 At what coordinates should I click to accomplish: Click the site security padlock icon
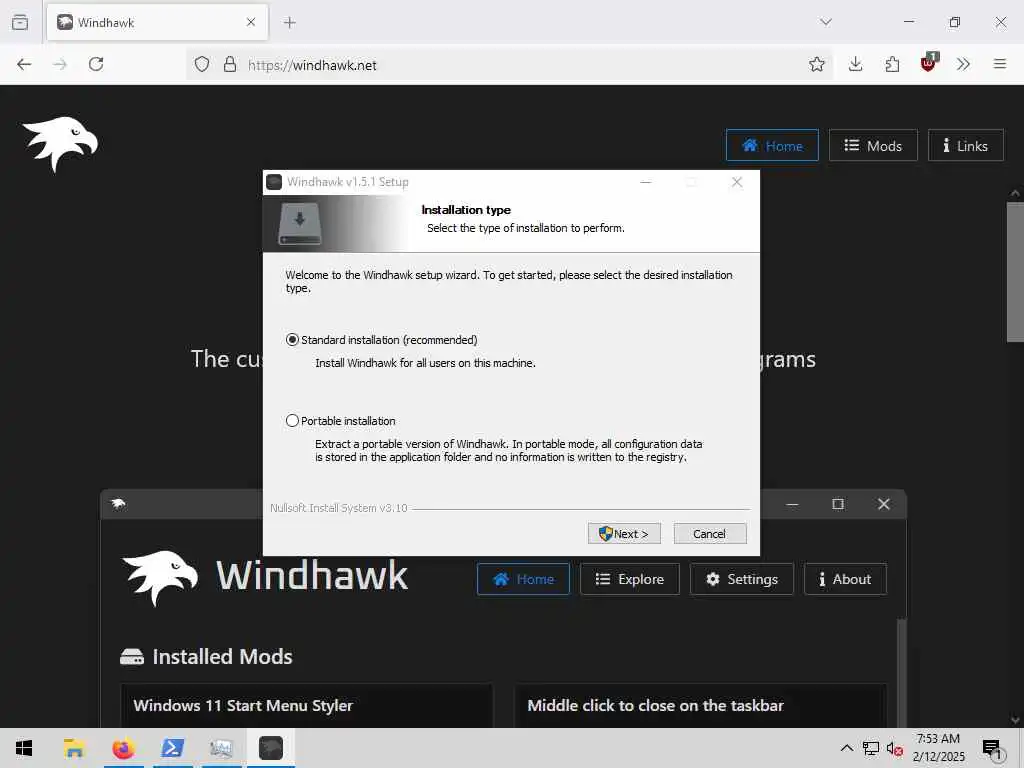230,64
